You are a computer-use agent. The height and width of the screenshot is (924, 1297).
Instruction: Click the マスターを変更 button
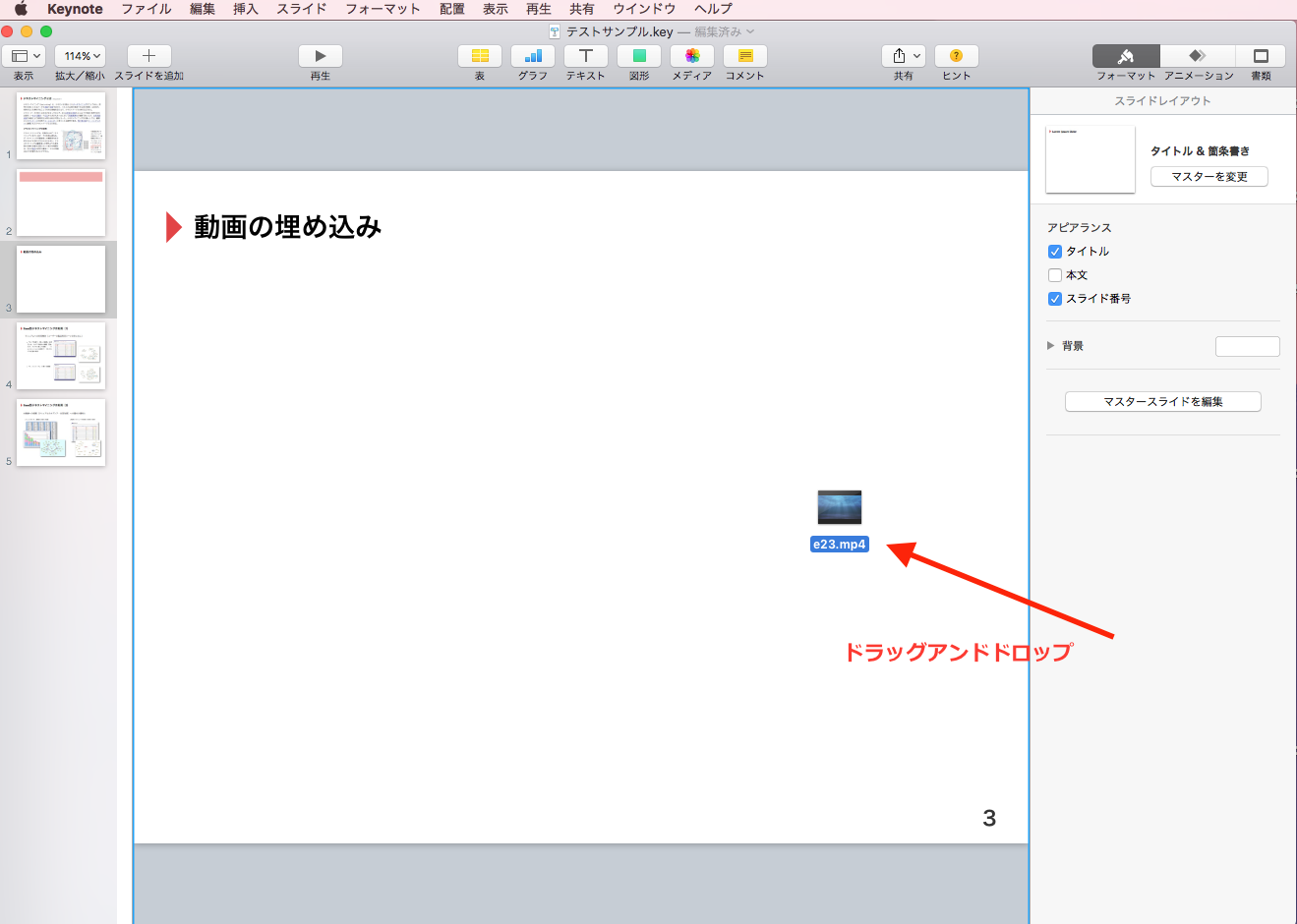1209,177
